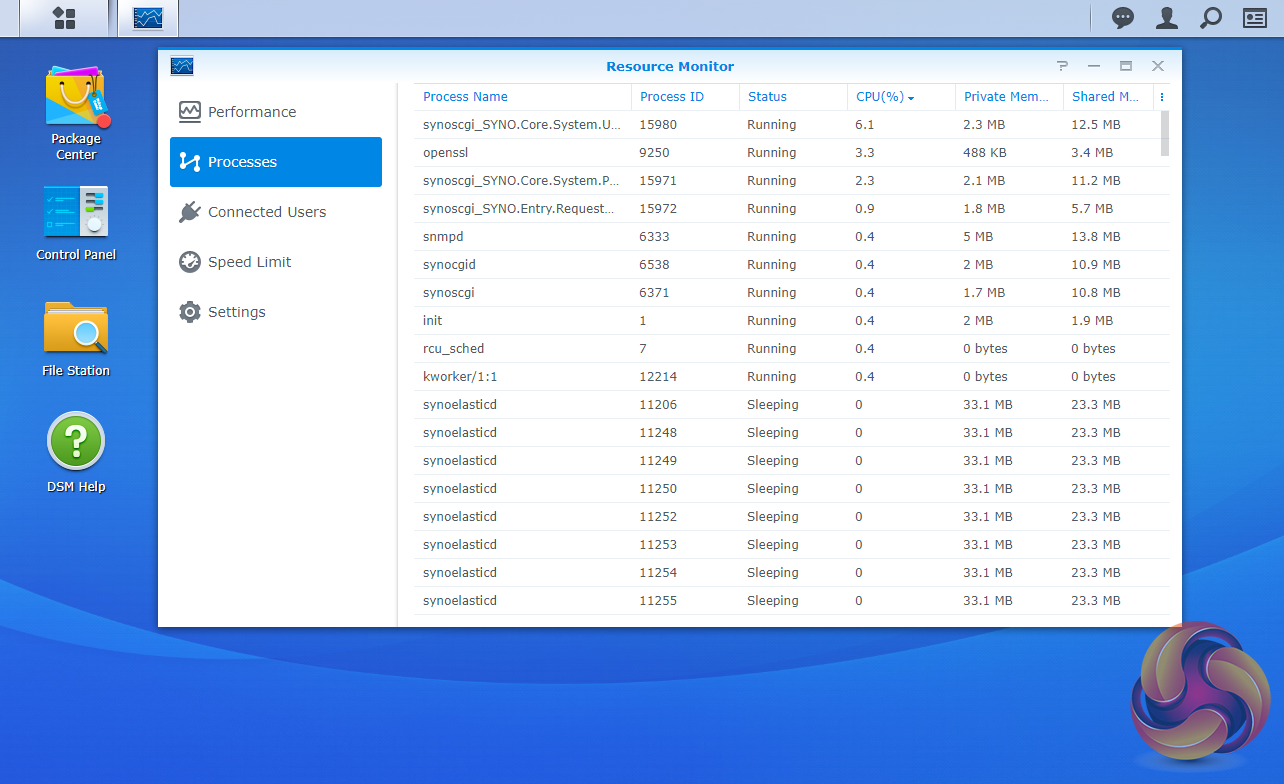
Task: Switch to the Performance tab
Action: [252, 112]
